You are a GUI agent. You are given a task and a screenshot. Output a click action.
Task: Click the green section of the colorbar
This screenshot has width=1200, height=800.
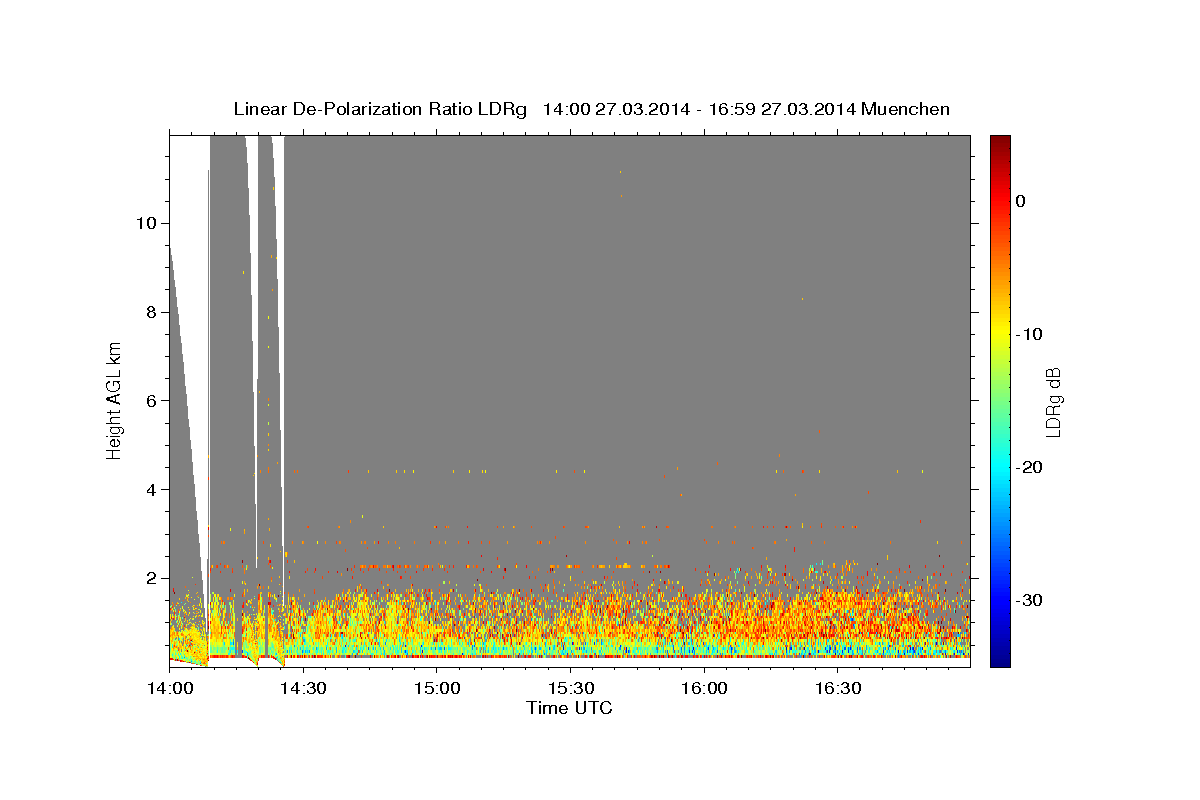coord(1000,400)
